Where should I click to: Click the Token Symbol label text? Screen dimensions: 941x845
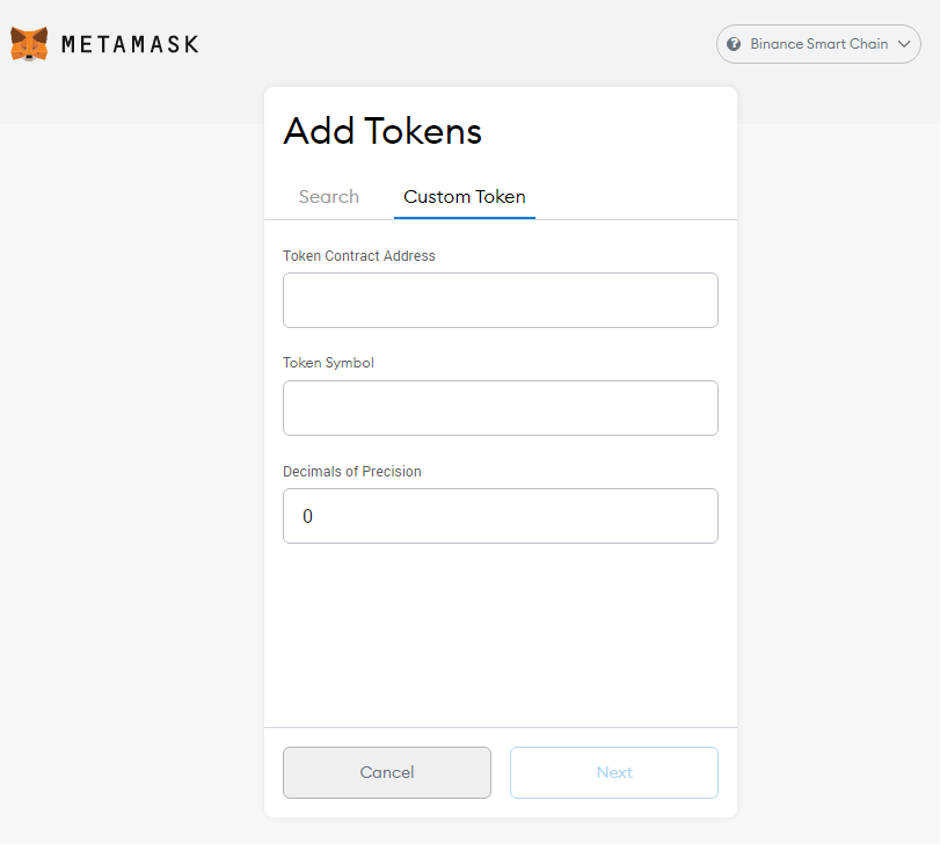pyautogui.click(x=328, y=363)
